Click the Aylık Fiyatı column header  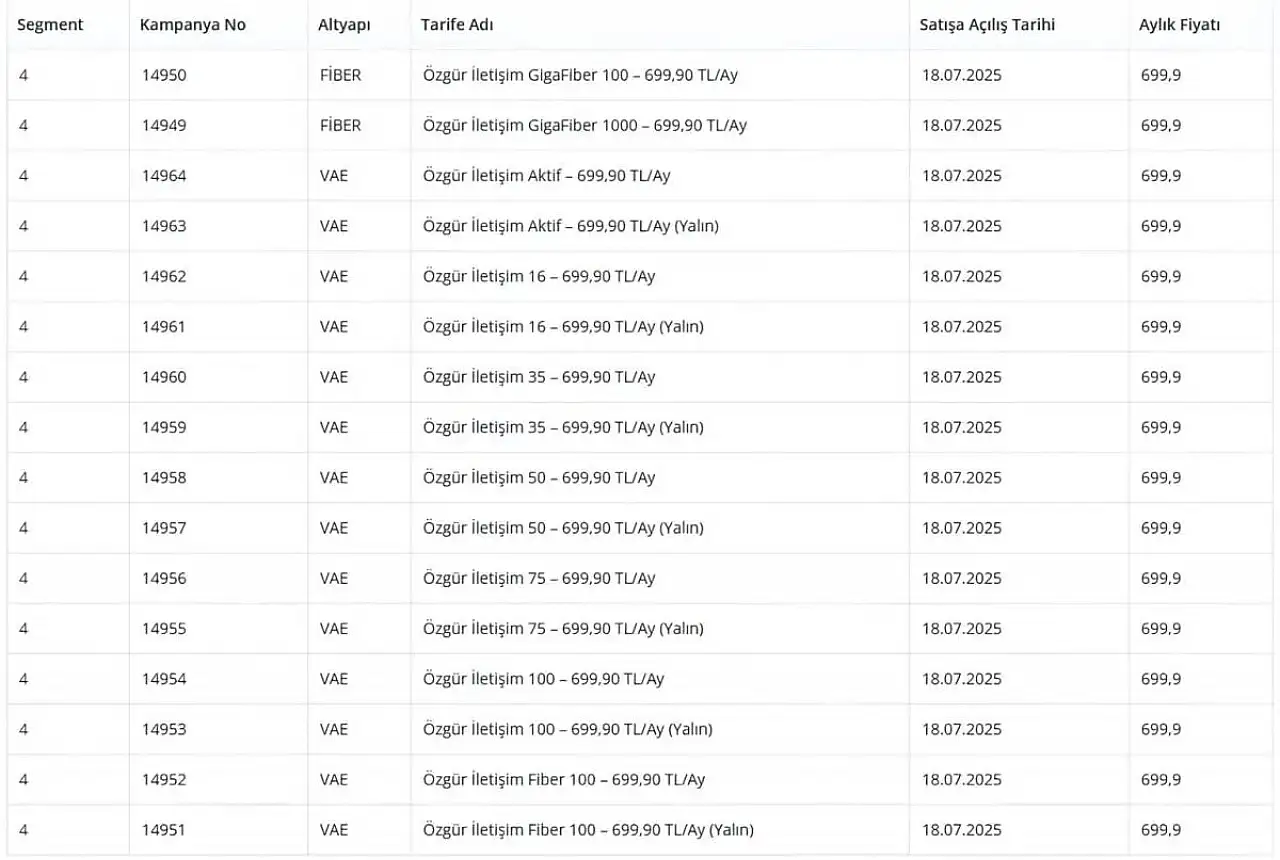tap(1179, 25)
